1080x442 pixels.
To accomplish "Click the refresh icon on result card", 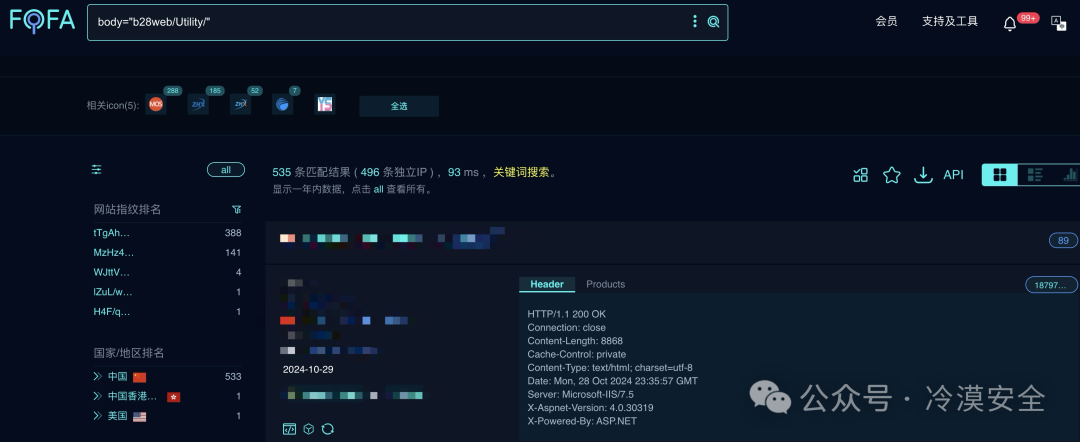I will [x=328, y=429].
